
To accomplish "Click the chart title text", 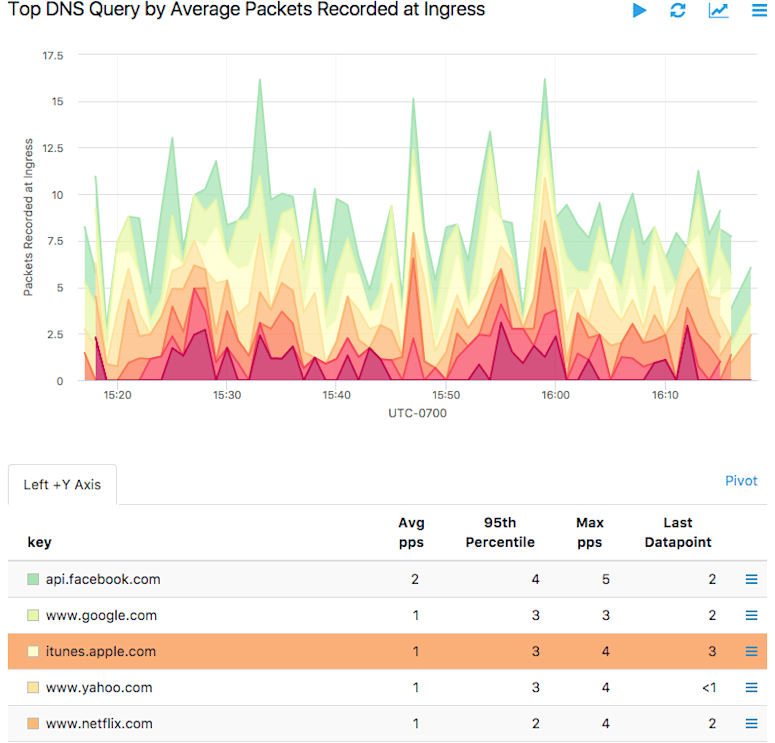I will click(247, 10).
